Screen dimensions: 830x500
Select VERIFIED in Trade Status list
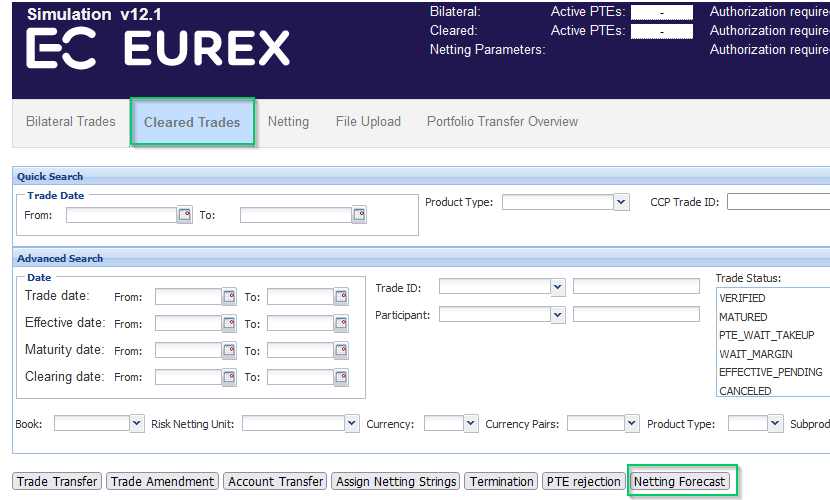click(x=742, y=298)
